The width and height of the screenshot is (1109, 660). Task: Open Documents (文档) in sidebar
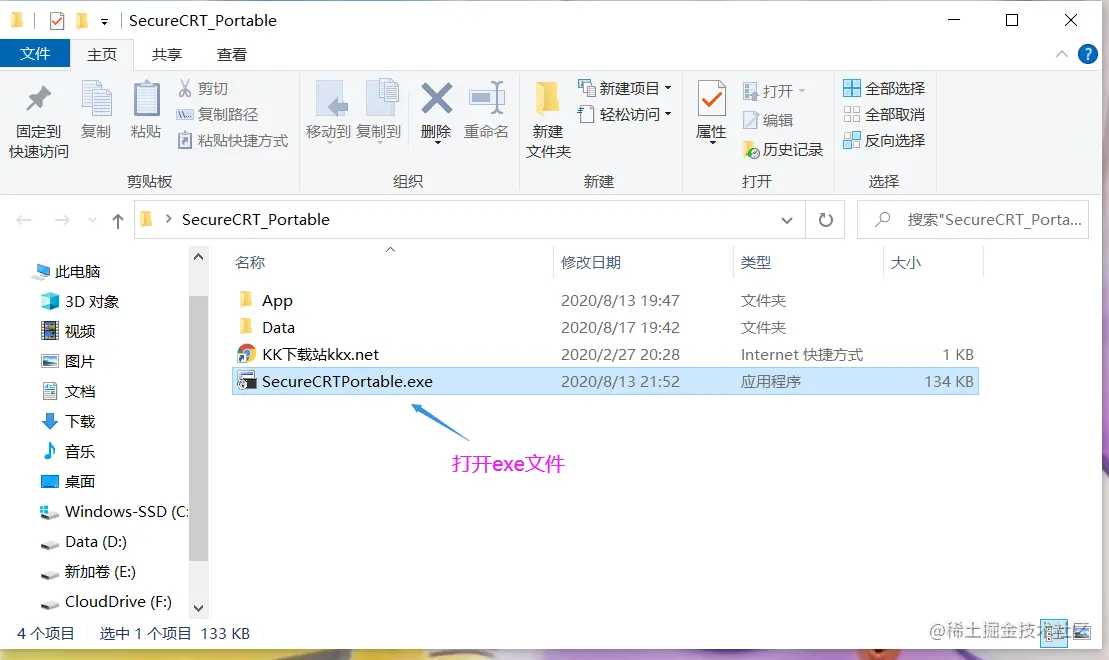tap(69, 391)
